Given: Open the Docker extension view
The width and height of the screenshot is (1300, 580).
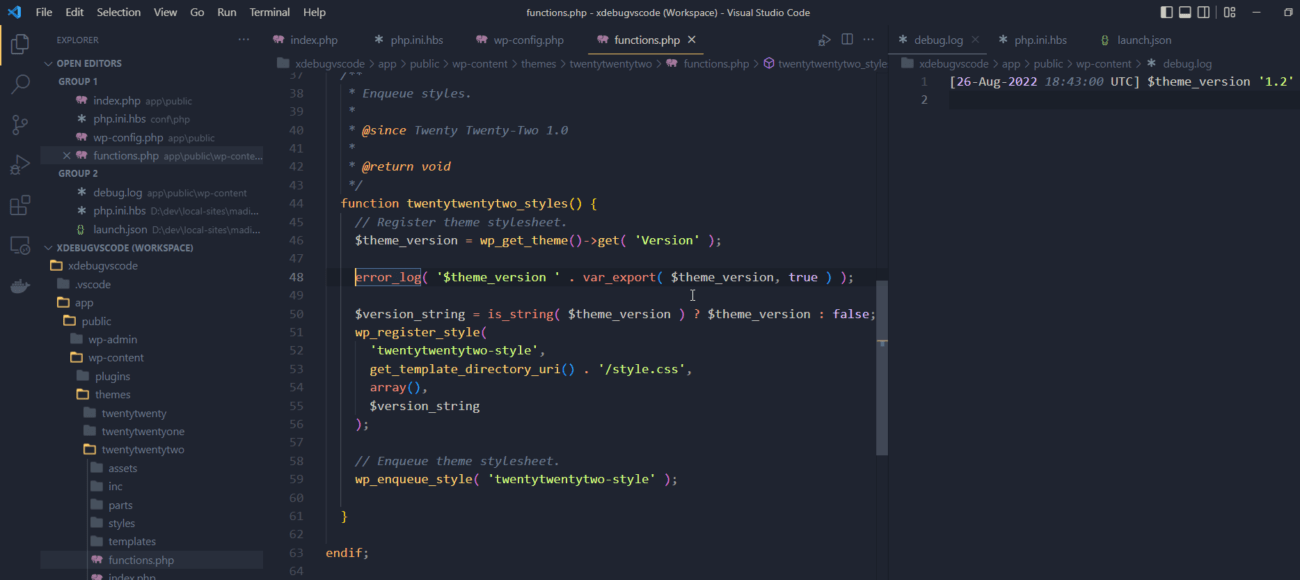Looking at the screenshot, I should pos(20,286).
